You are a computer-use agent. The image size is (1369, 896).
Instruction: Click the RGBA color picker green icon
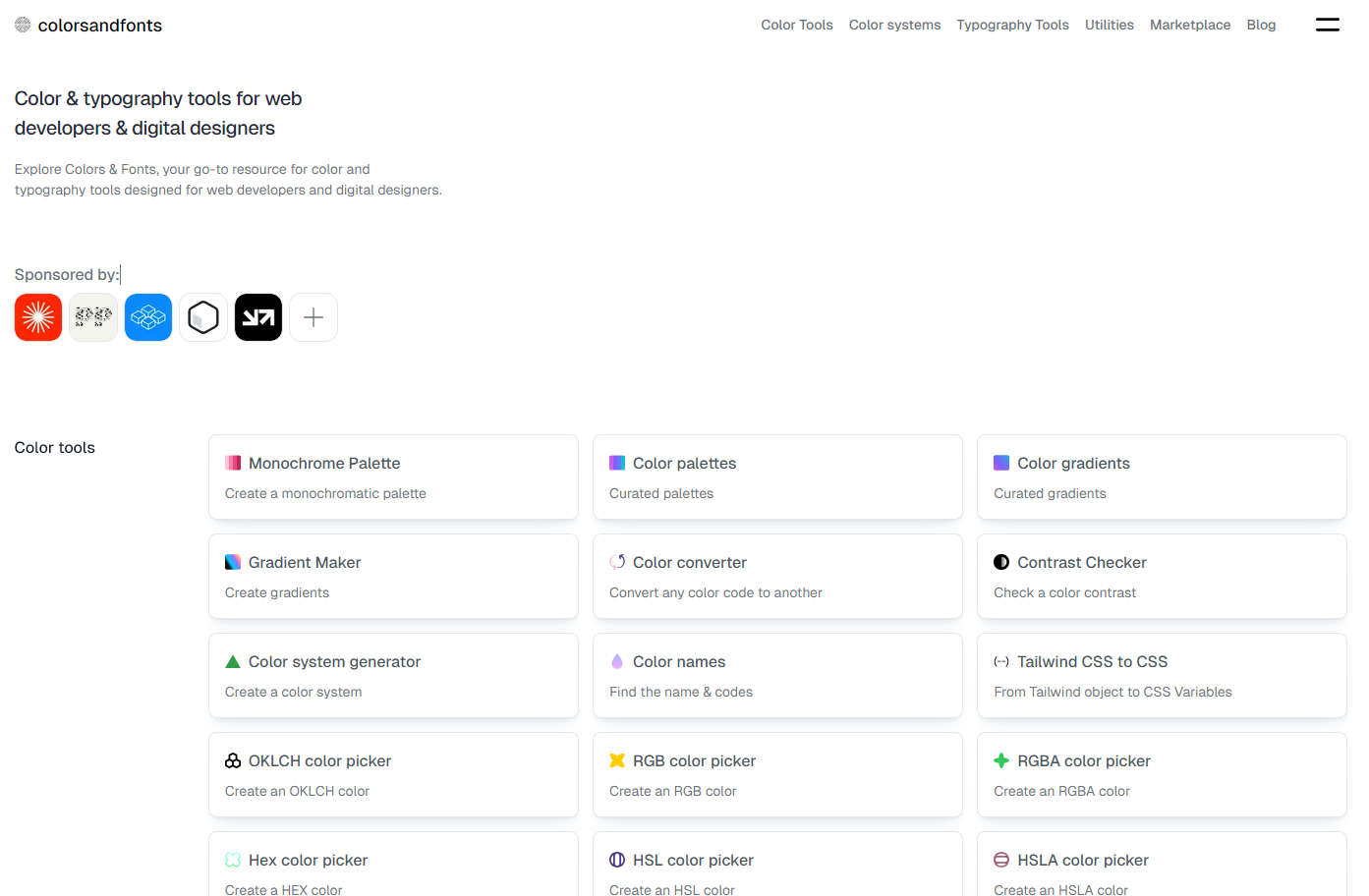(1001, 760)
